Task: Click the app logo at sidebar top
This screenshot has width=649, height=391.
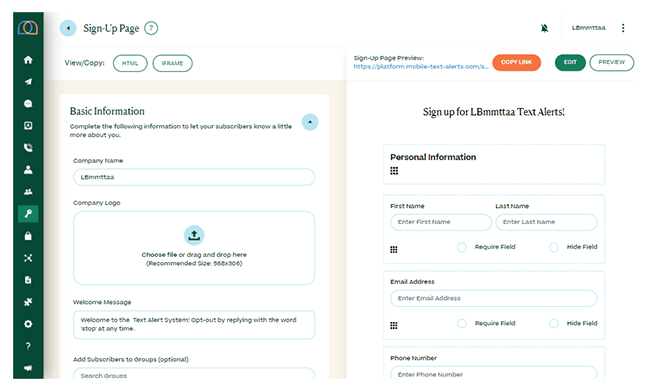Action: (x=28, y=28)
